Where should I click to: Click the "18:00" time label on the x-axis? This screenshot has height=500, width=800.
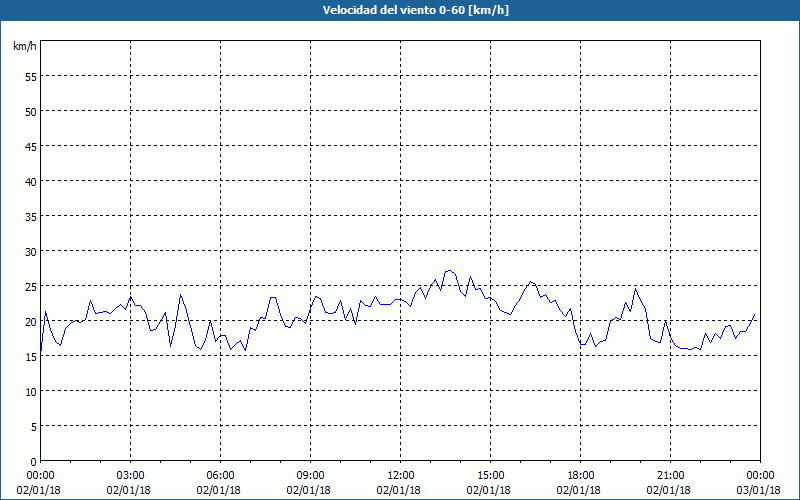pyautogui.click(x=581, y=476)
